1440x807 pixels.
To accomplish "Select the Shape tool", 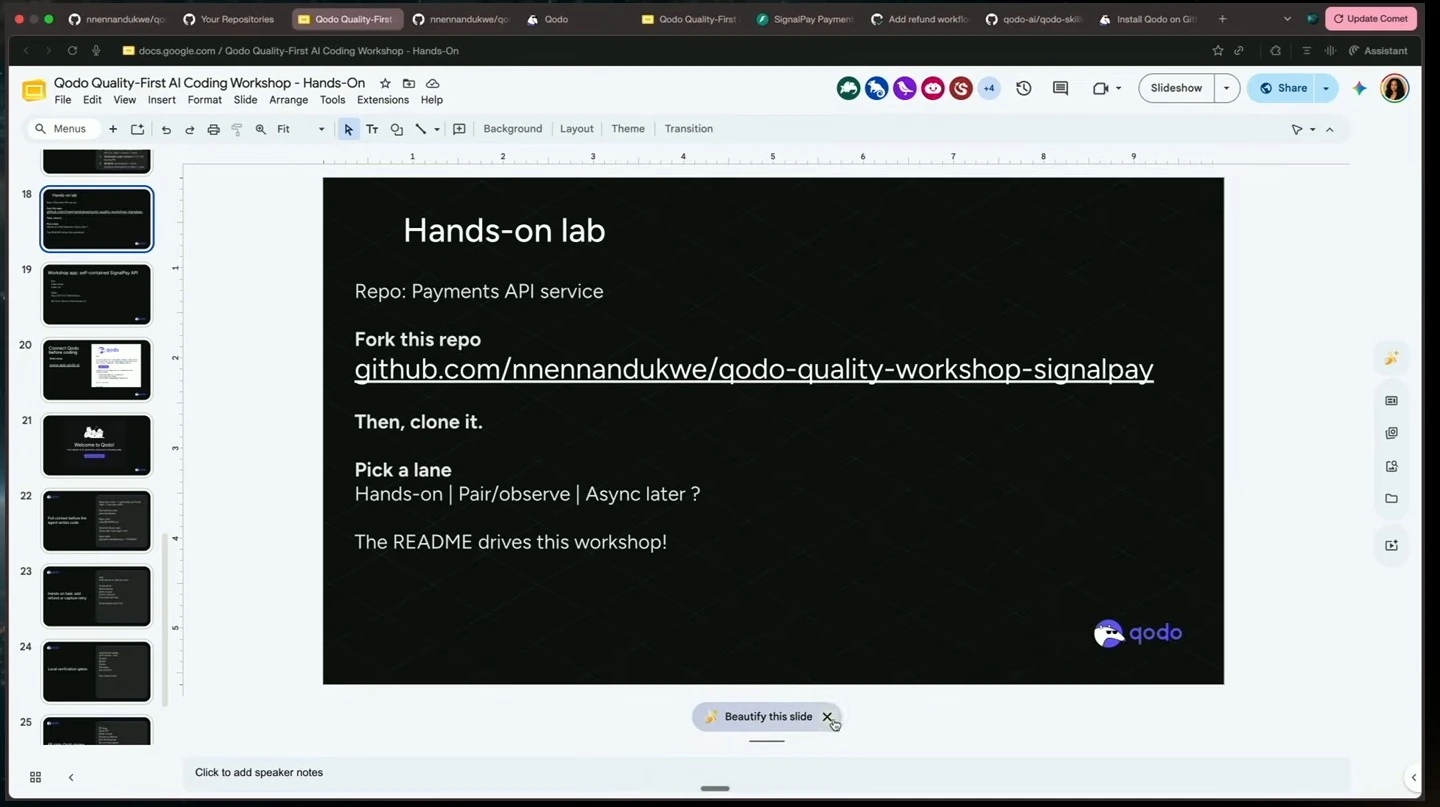I will [x=397, y=129].
